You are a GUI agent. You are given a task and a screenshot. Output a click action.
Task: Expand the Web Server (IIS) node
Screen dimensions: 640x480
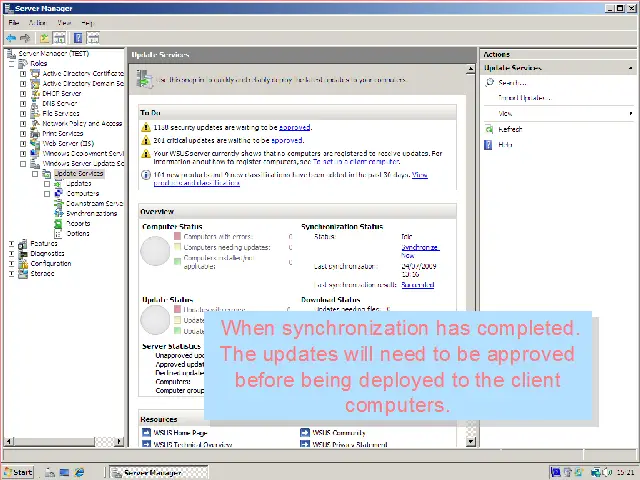point(23,143)
